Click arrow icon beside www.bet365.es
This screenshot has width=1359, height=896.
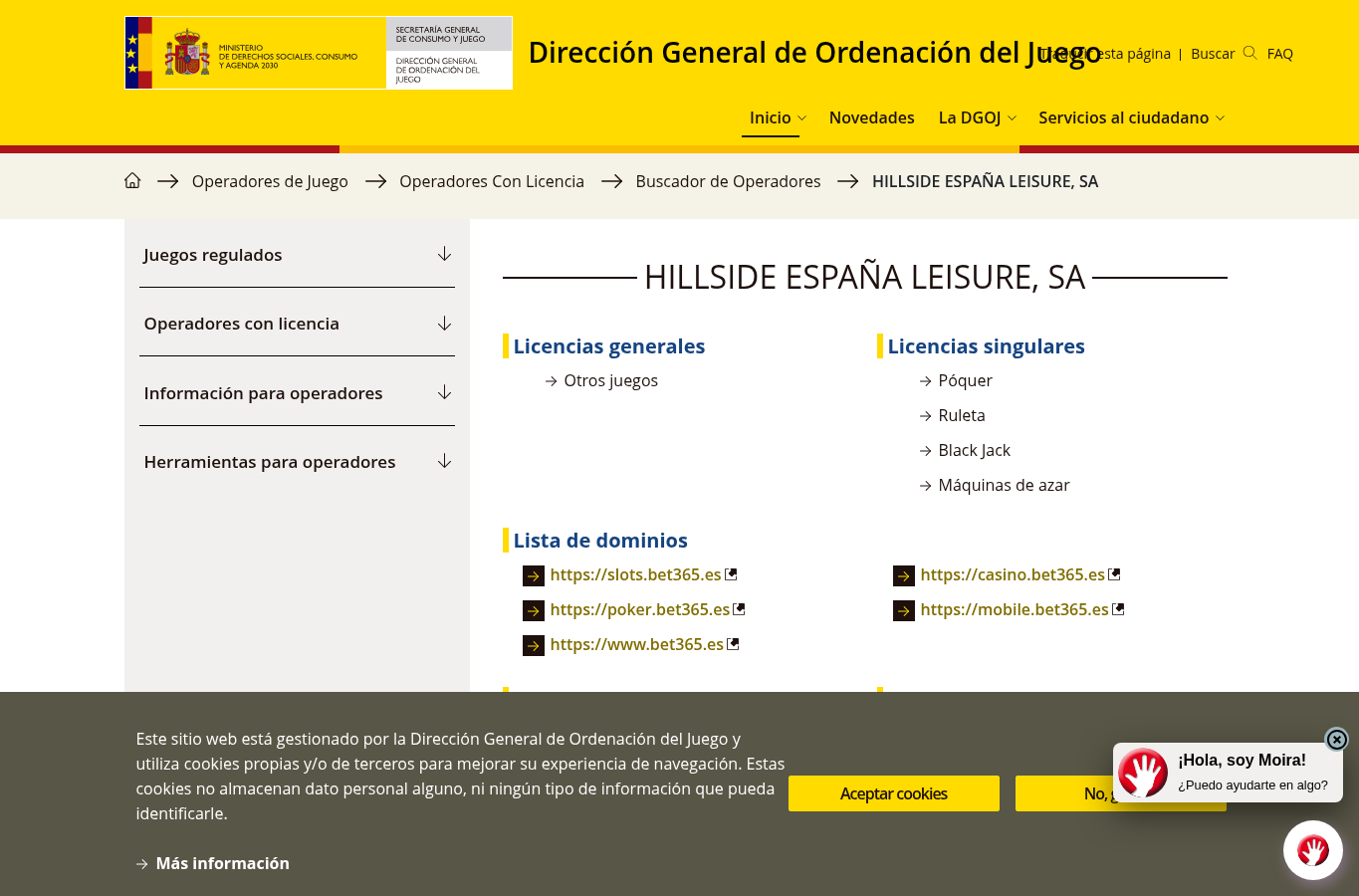coord(534,645)
